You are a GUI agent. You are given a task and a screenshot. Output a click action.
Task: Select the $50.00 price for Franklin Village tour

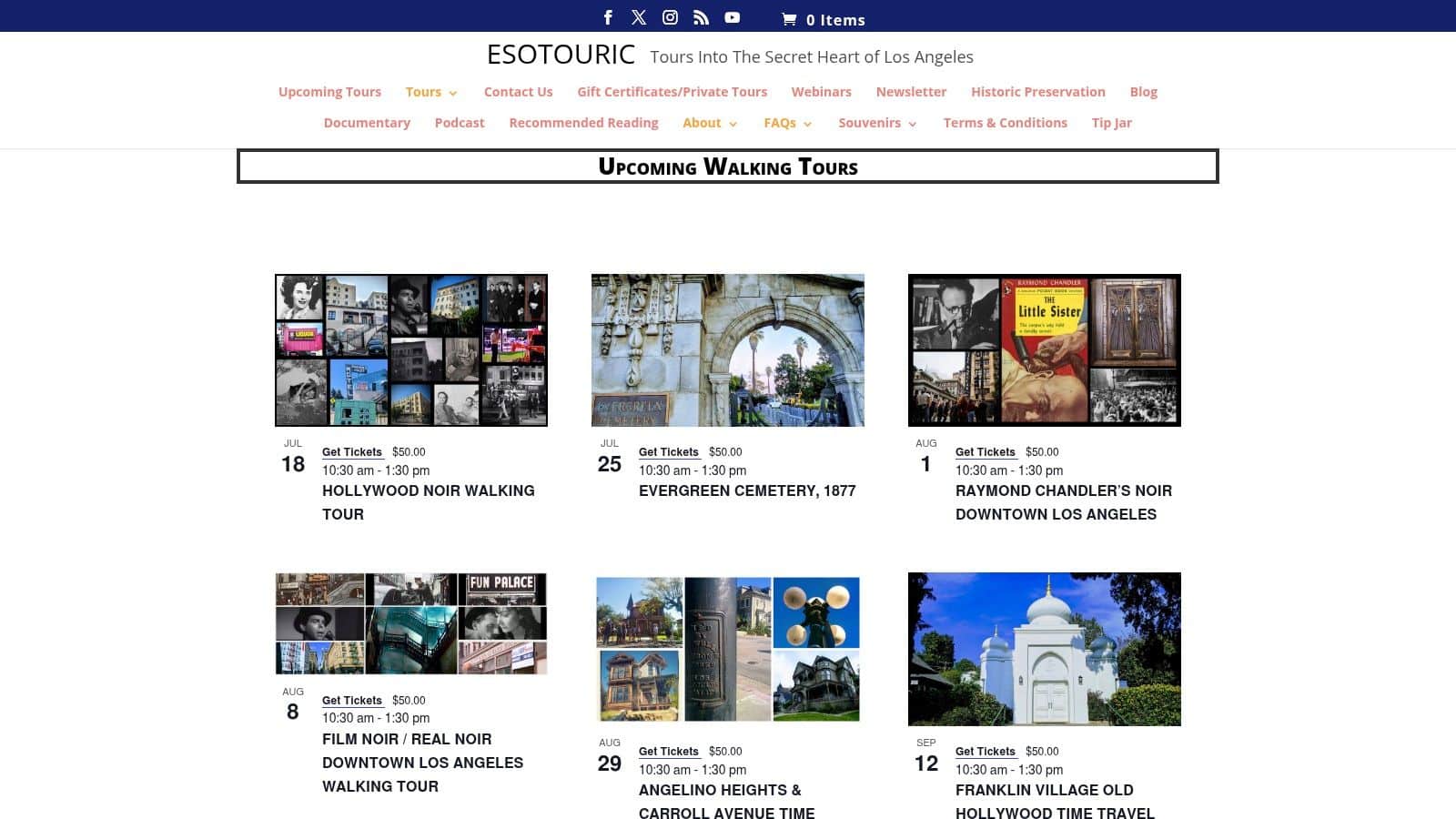tap(1042, 752)
